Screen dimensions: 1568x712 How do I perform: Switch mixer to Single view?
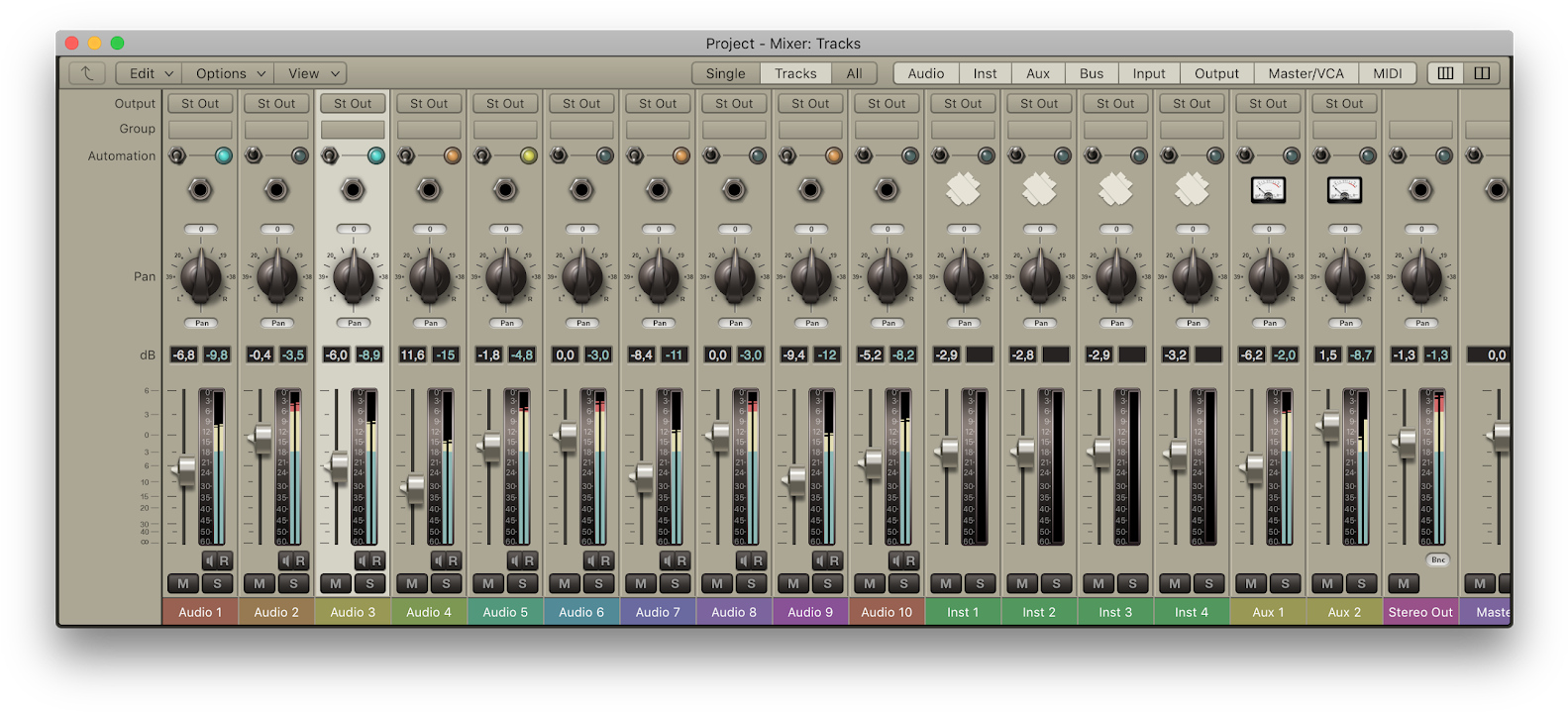(x=726, y=73)
